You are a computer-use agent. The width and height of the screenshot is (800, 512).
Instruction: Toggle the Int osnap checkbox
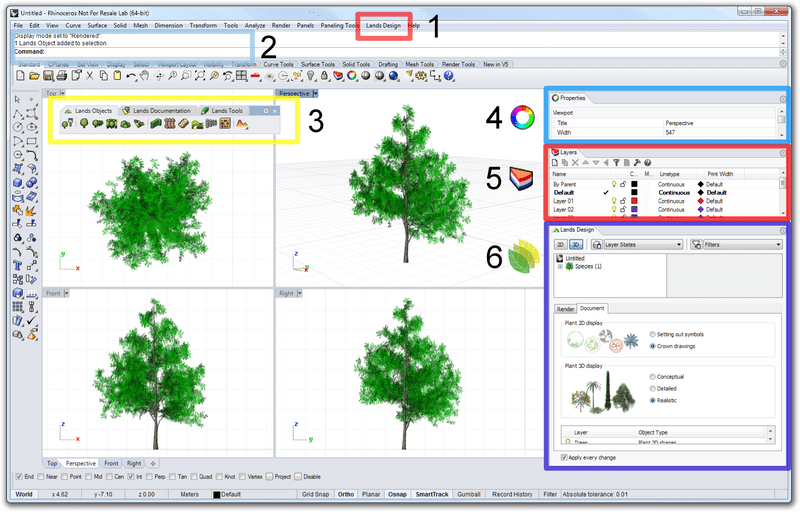point(131,477)
